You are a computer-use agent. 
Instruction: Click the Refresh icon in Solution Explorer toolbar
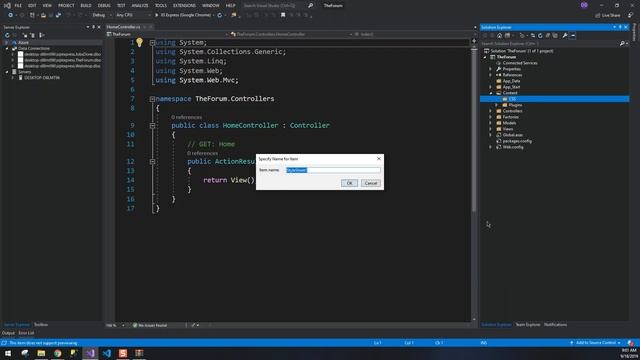pos(540,36)
